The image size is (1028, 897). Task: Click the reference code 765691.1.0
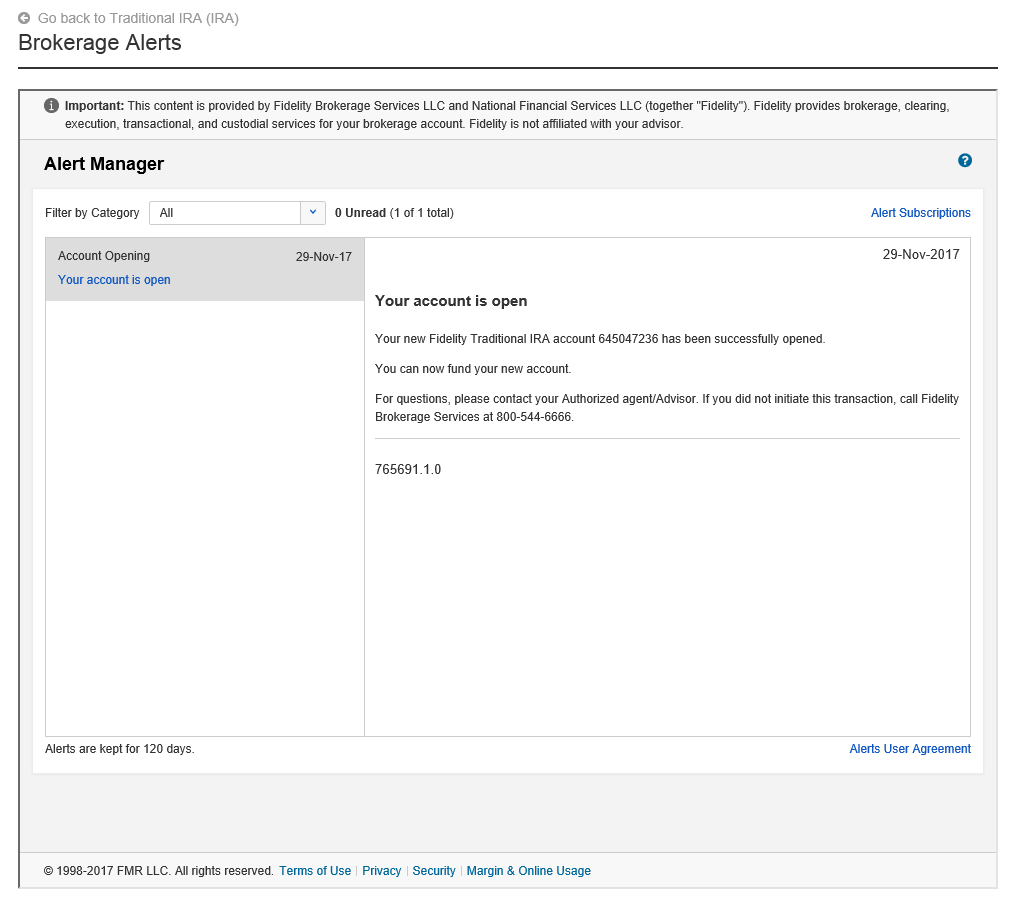[x=408, y=469]
